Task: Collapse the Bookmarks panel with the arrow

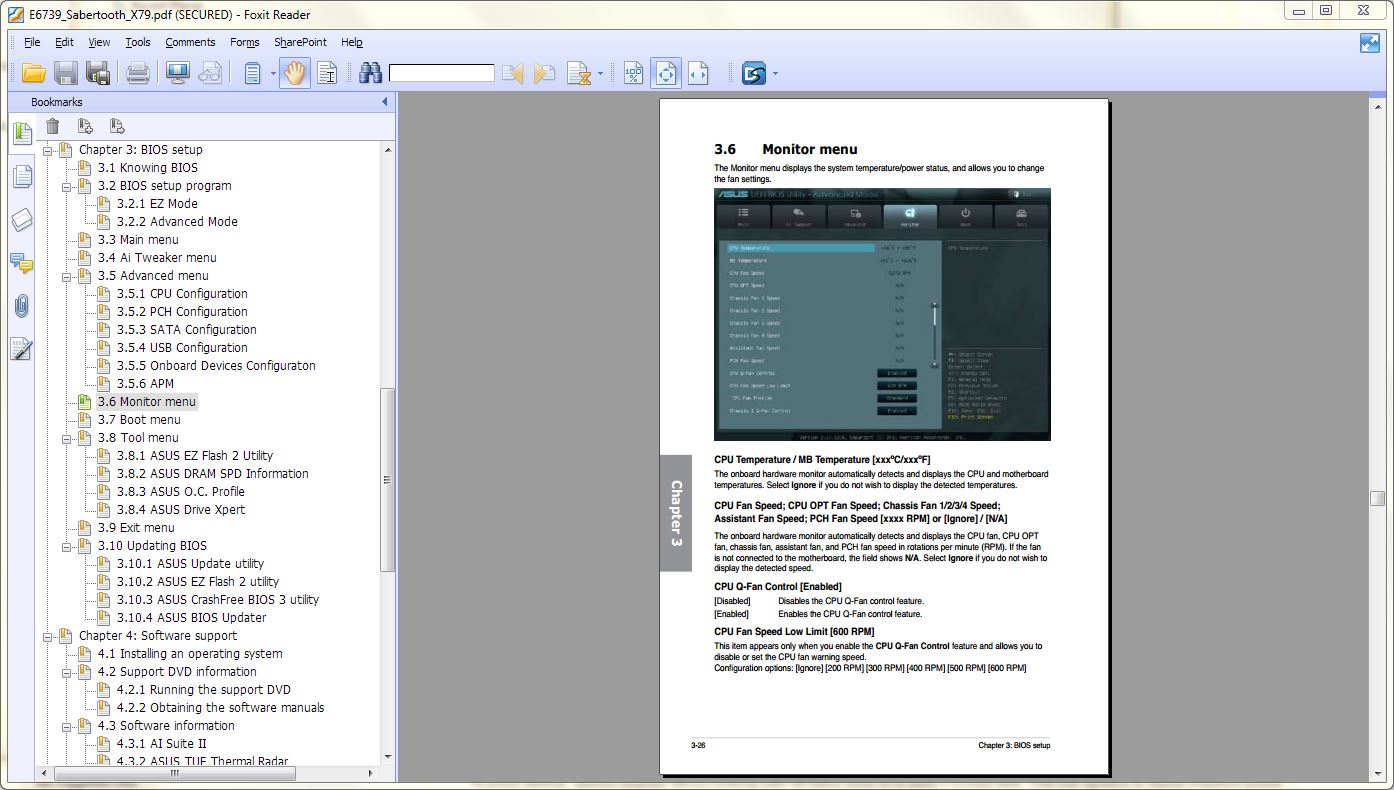Action: coord(385,102)
